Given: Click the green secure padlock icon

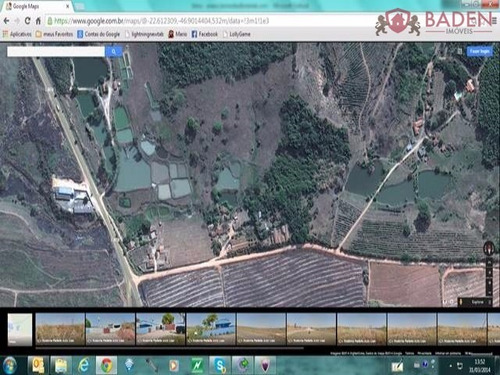Looking at the screenshot, I should pos(50,21).
